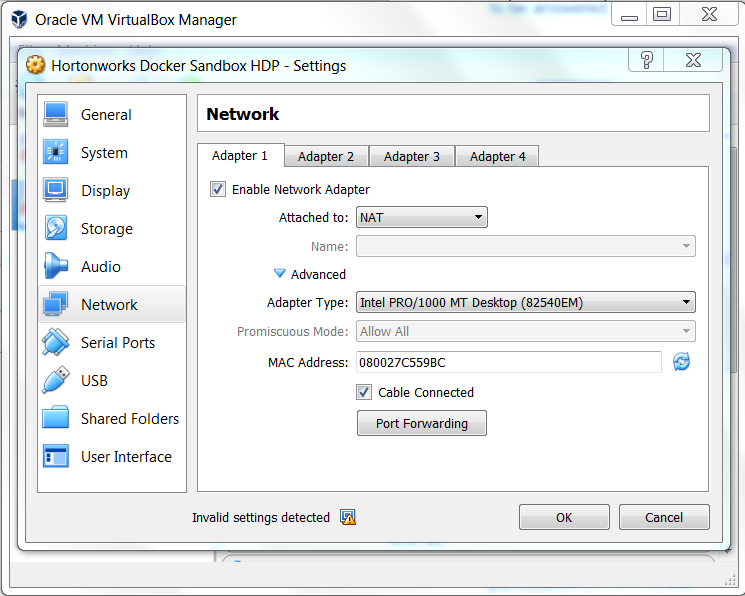Image resolution: width=745 pixels, height=596 pixels.
Task: Open General settings via its laptop icon
Action: point(56,115)
